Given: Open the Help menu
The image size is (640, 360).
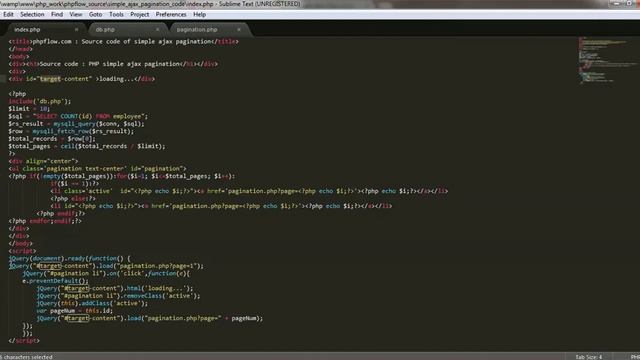Looking at the screenshot, I should point(199,14).
